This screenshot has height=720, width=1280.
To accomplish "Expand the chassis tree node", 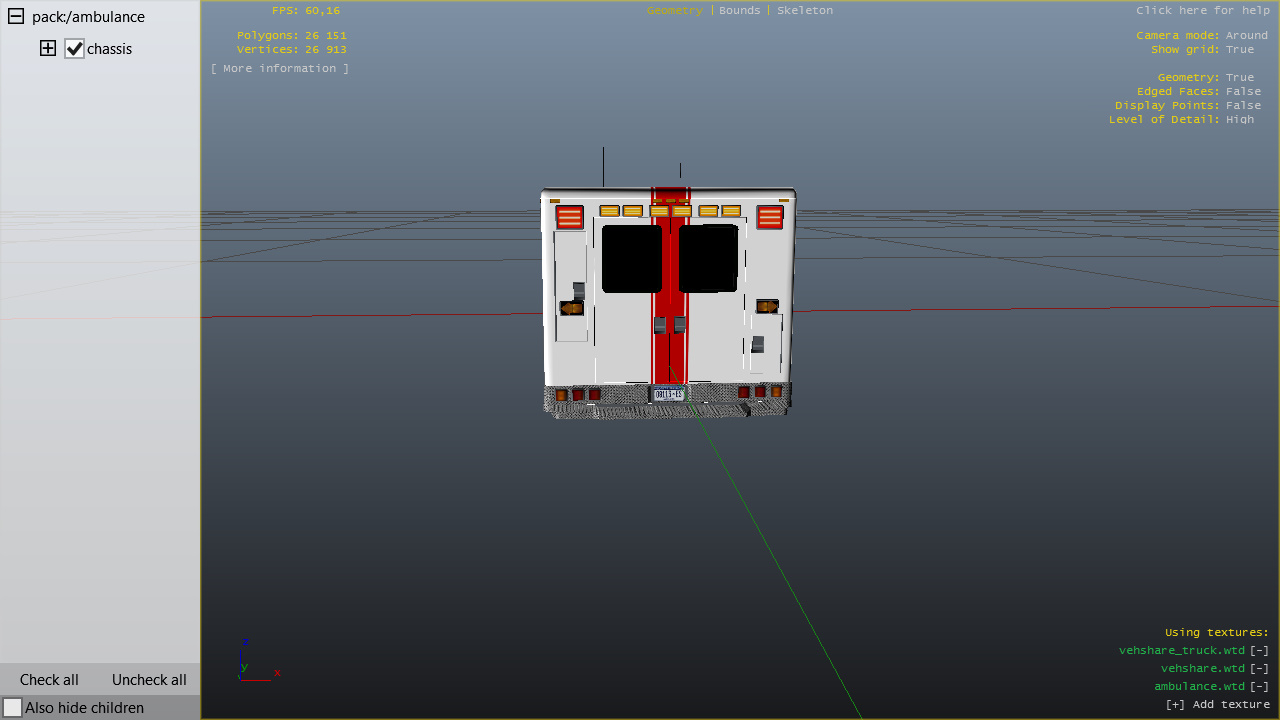I will (48, 49).
